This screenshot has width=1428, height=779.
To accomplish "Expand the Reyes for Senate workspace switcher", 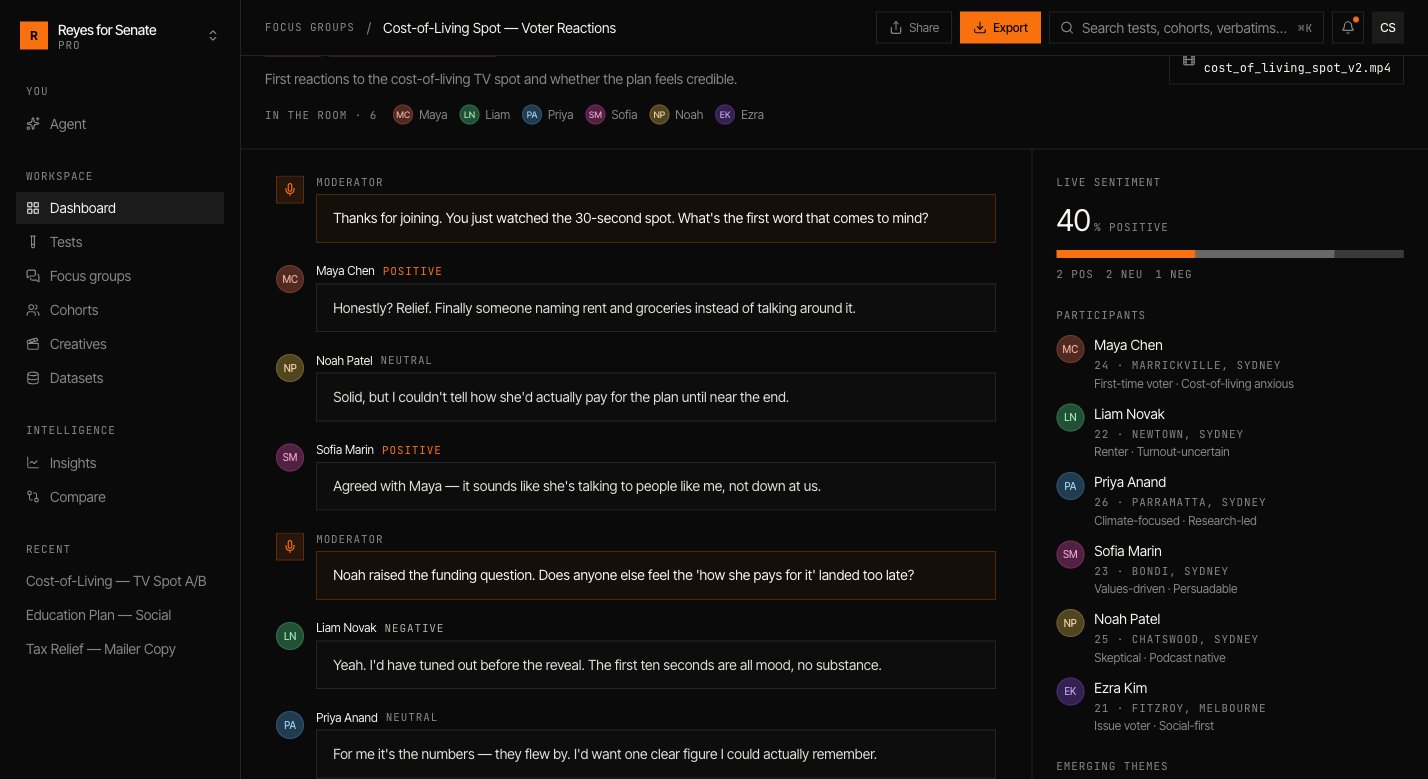I will coord(212,36).
